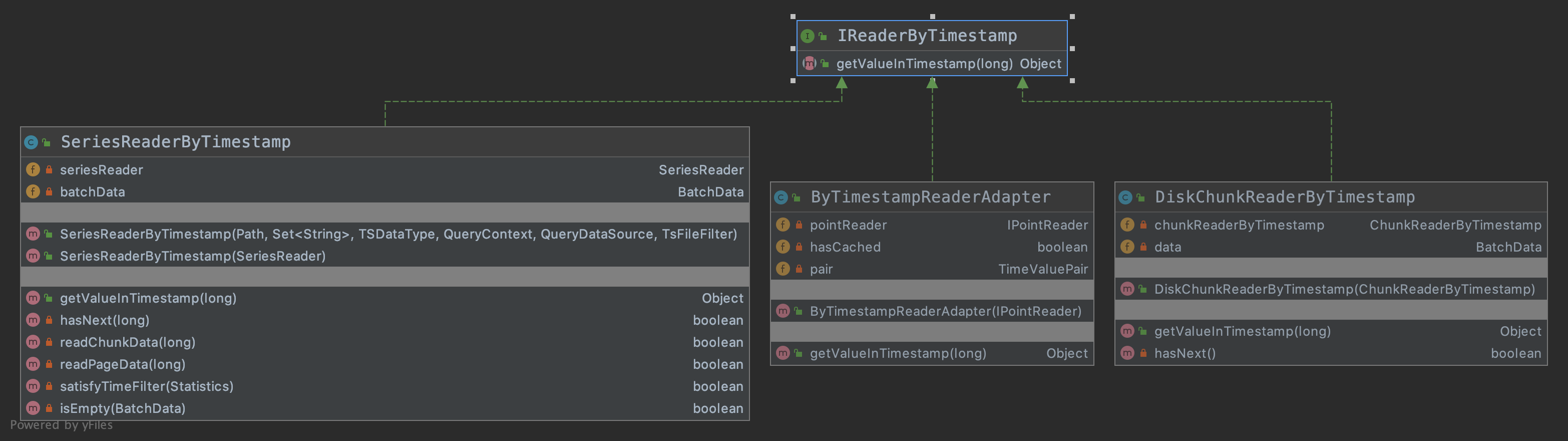Click the SeriesReader type label

pyautogui.click(x=701, y=170)
